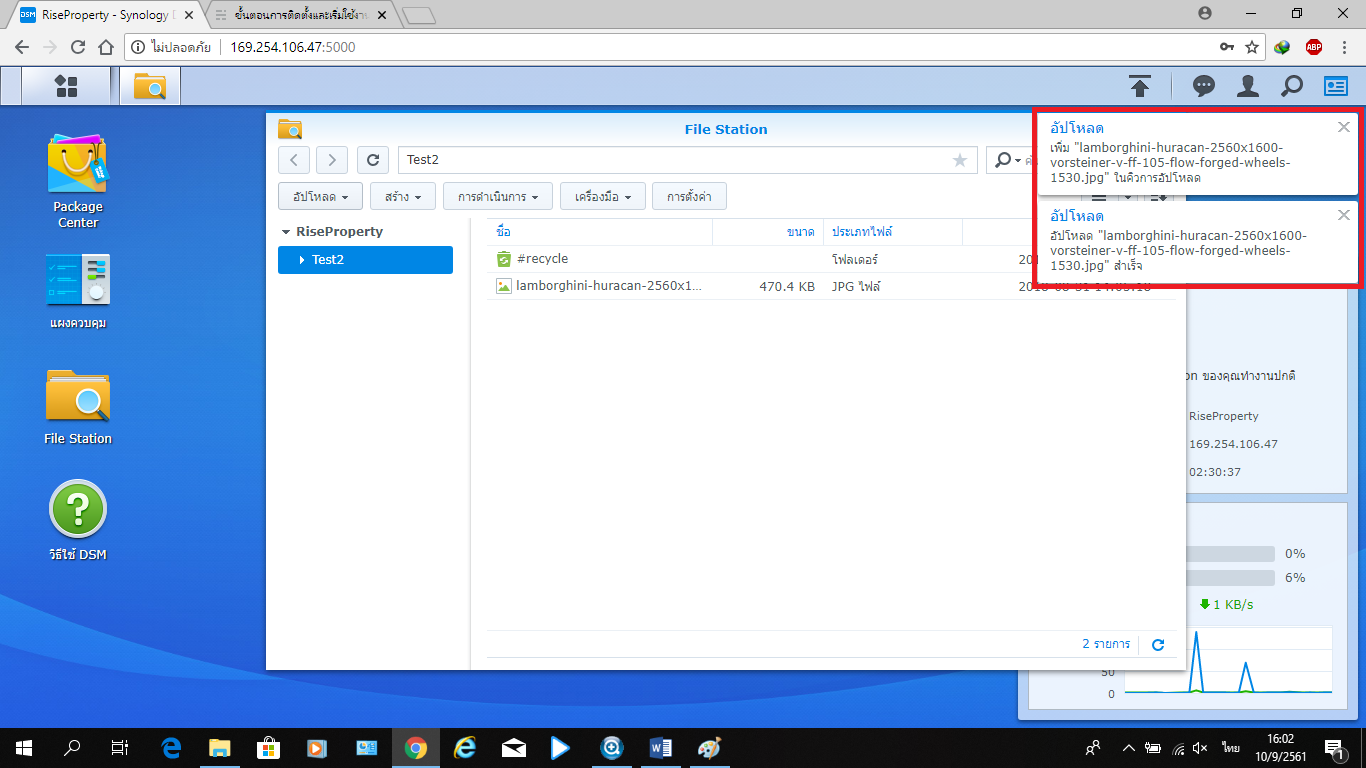
Task: Expand the Upload dropdown button
Action: pos(320,197)
